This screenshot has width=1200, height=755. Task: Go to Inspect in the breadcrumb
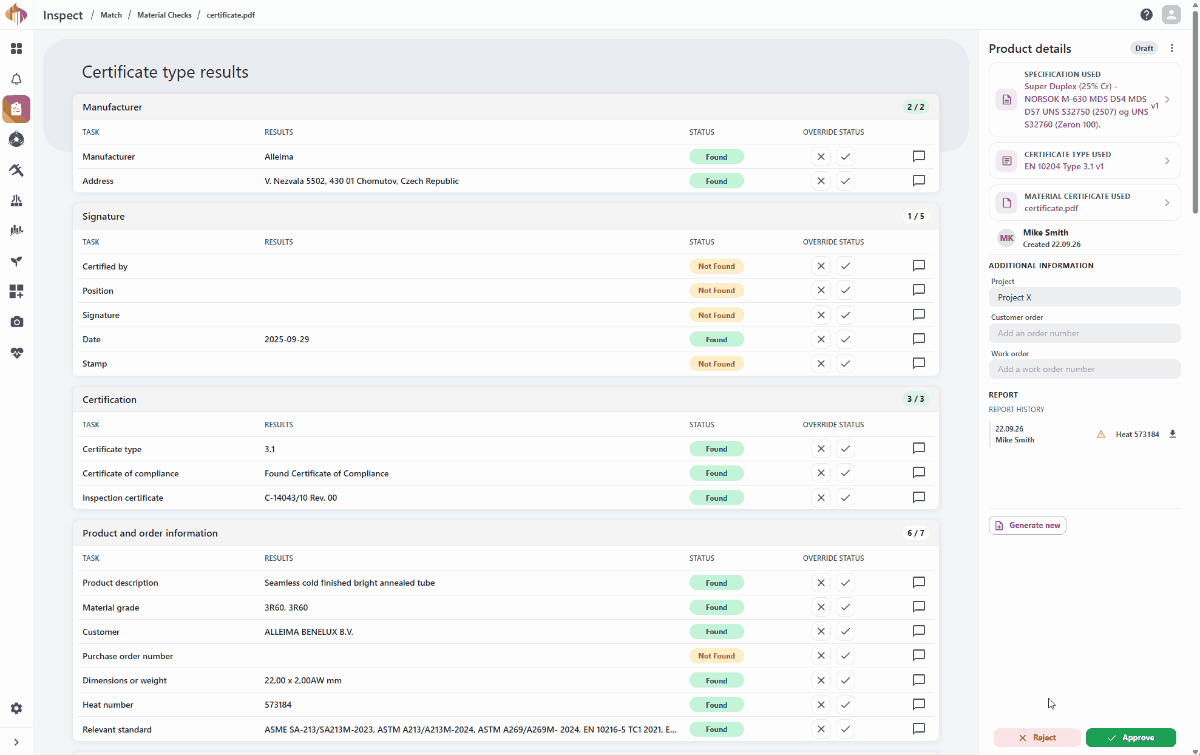[63, 15]
